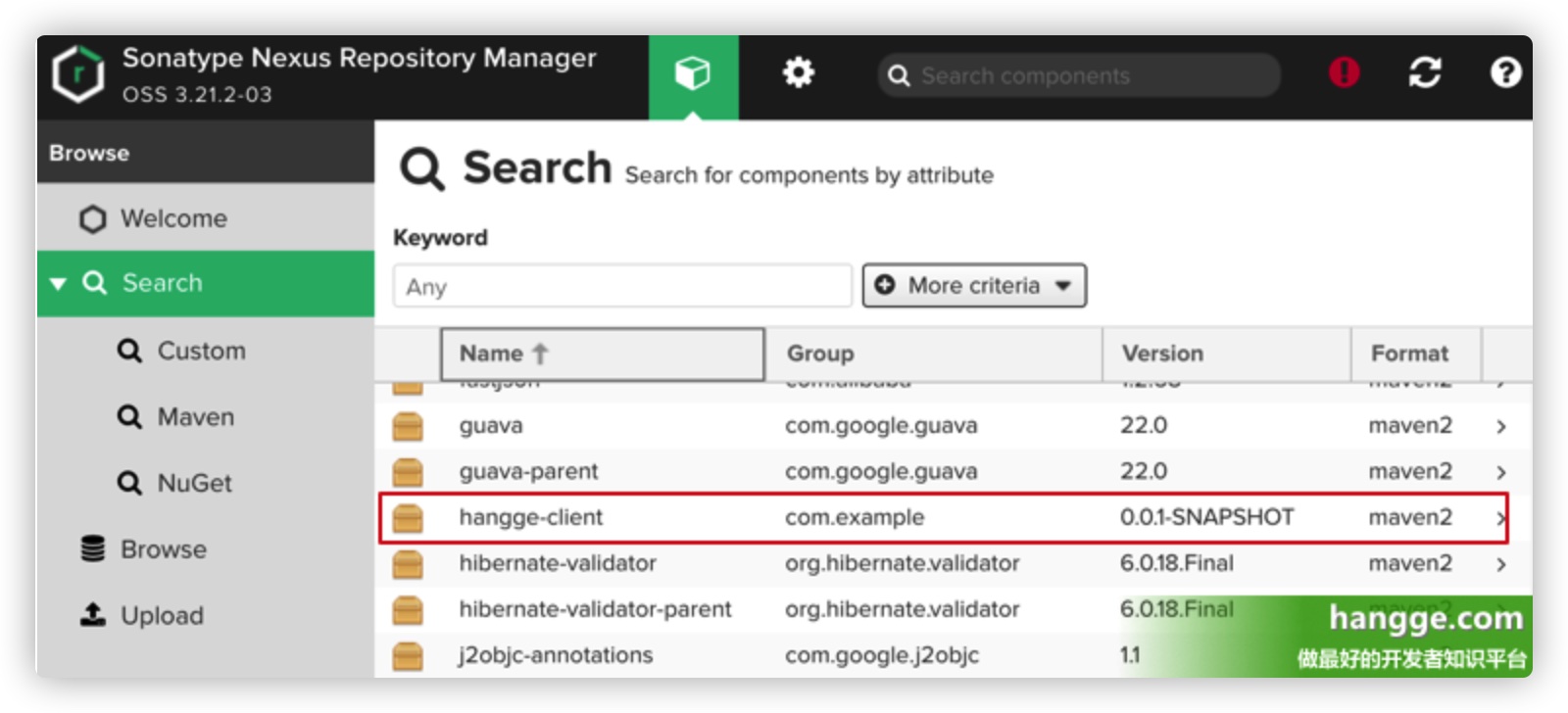Click the package icon for hangge-client row
Screen dimensions: 1568x713
(408, 518)
